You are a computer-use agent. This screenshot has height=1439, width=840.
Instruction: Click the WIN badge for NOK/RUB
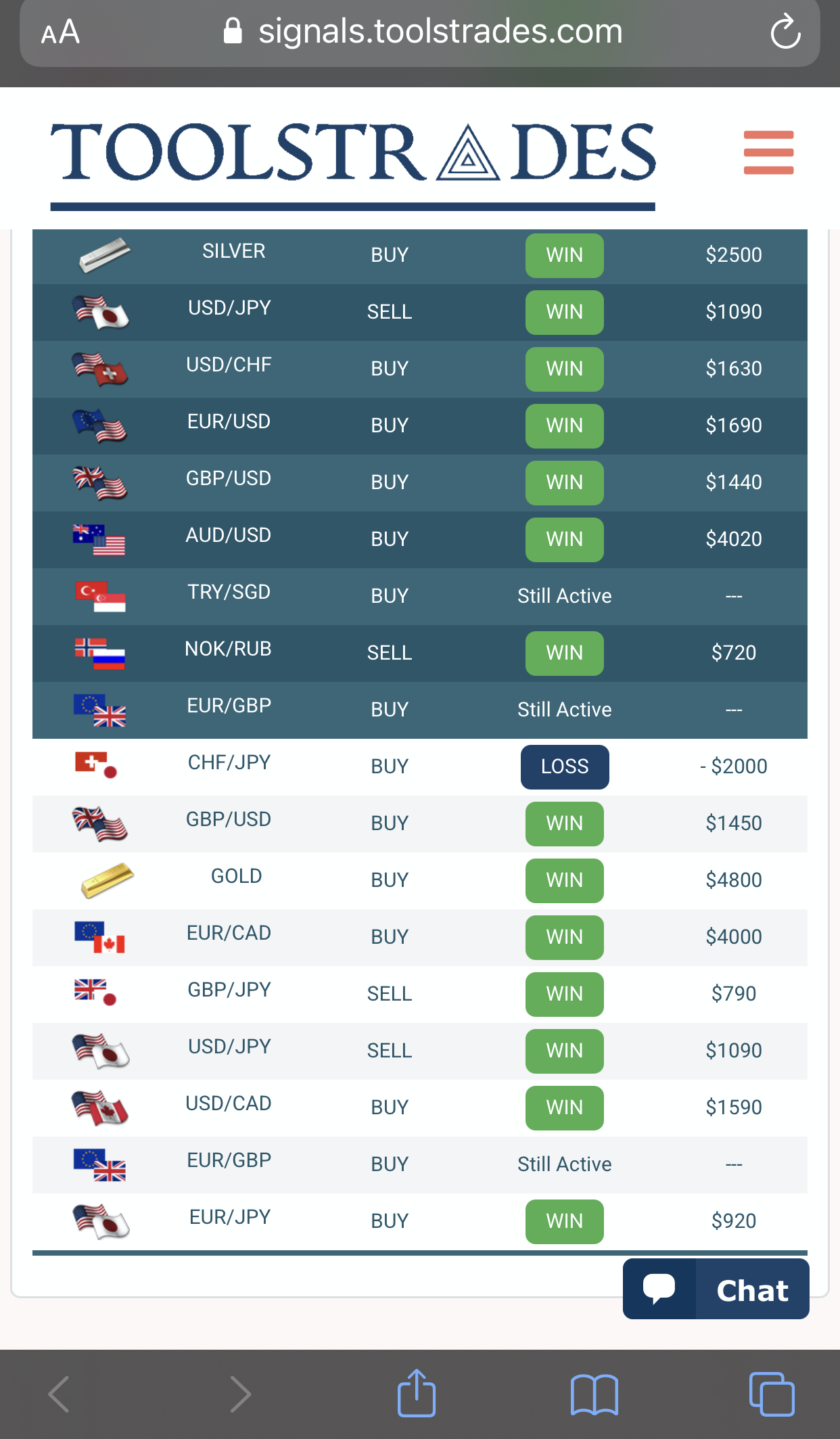[565, 654]
